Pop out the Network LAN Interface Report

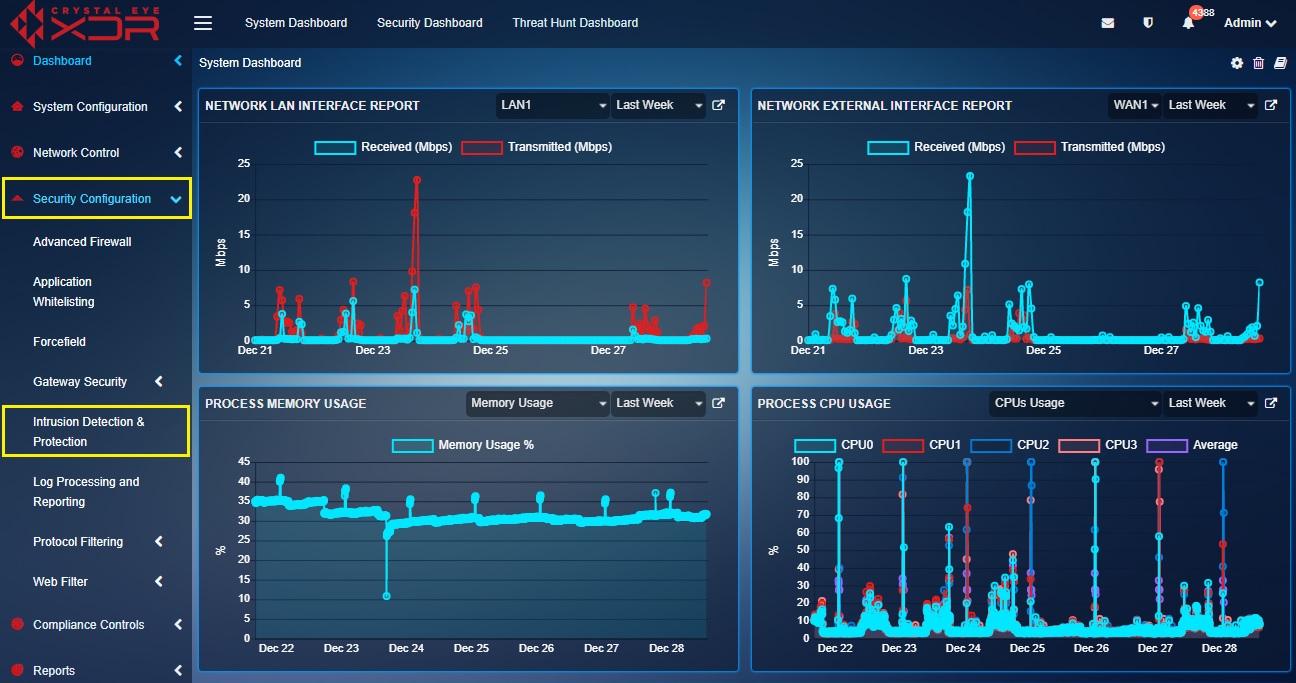pyautogui.click(x=718, y=105)
